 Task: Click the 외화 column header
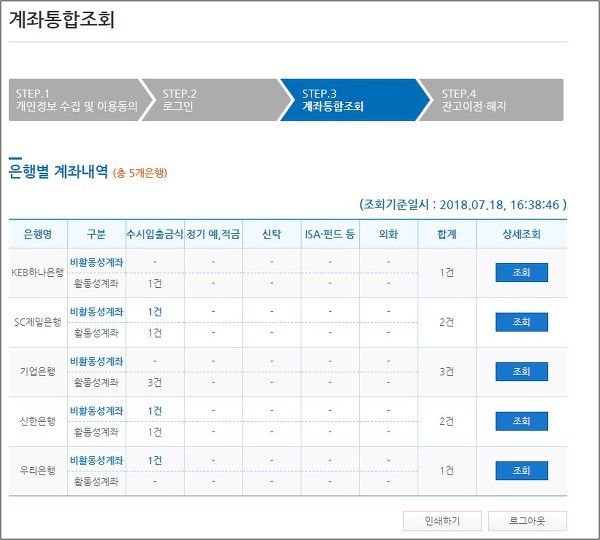[x=388, y=234]
